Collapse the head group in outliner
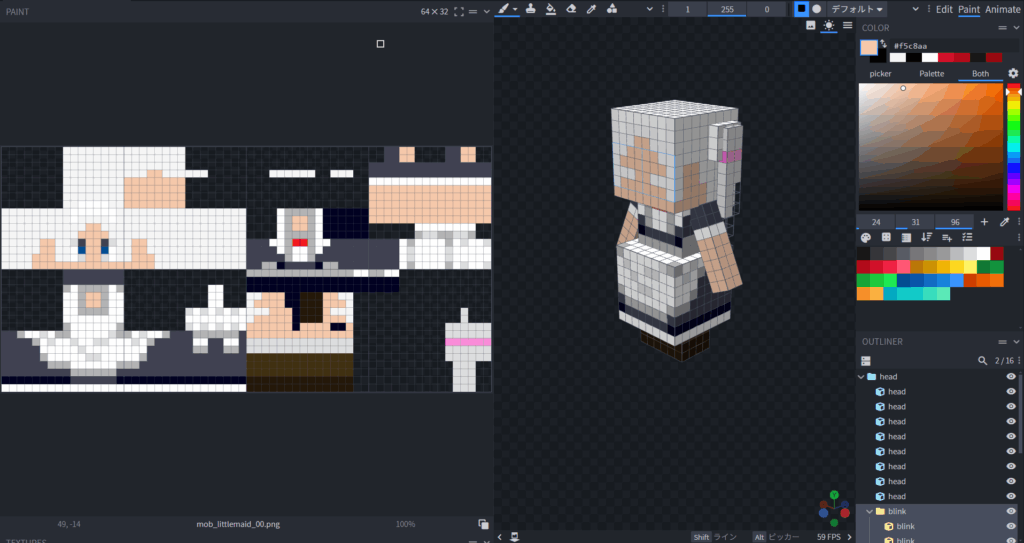1024x543 pixels. (x=861, y=377)
